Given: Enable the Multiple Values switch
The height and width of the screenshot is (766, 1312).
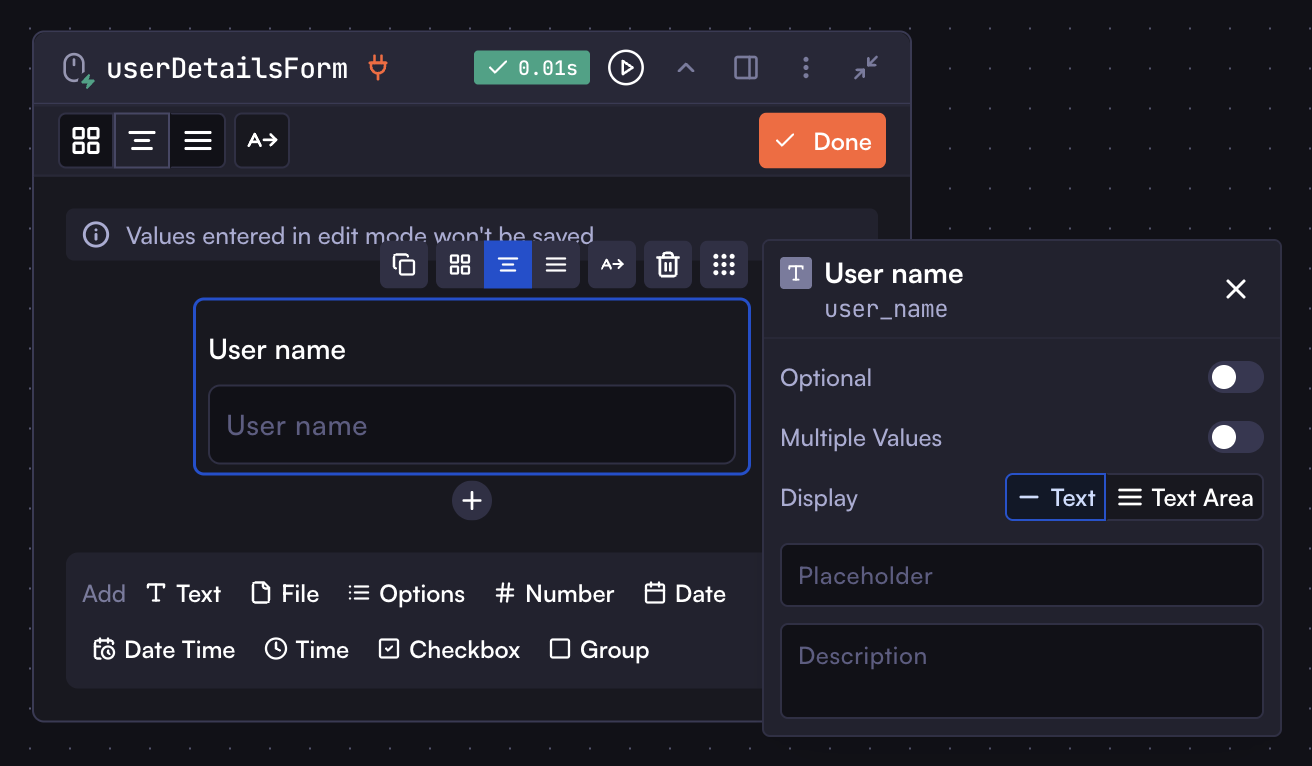Looking at the screenshot, I should click(x=1235, y=438).
